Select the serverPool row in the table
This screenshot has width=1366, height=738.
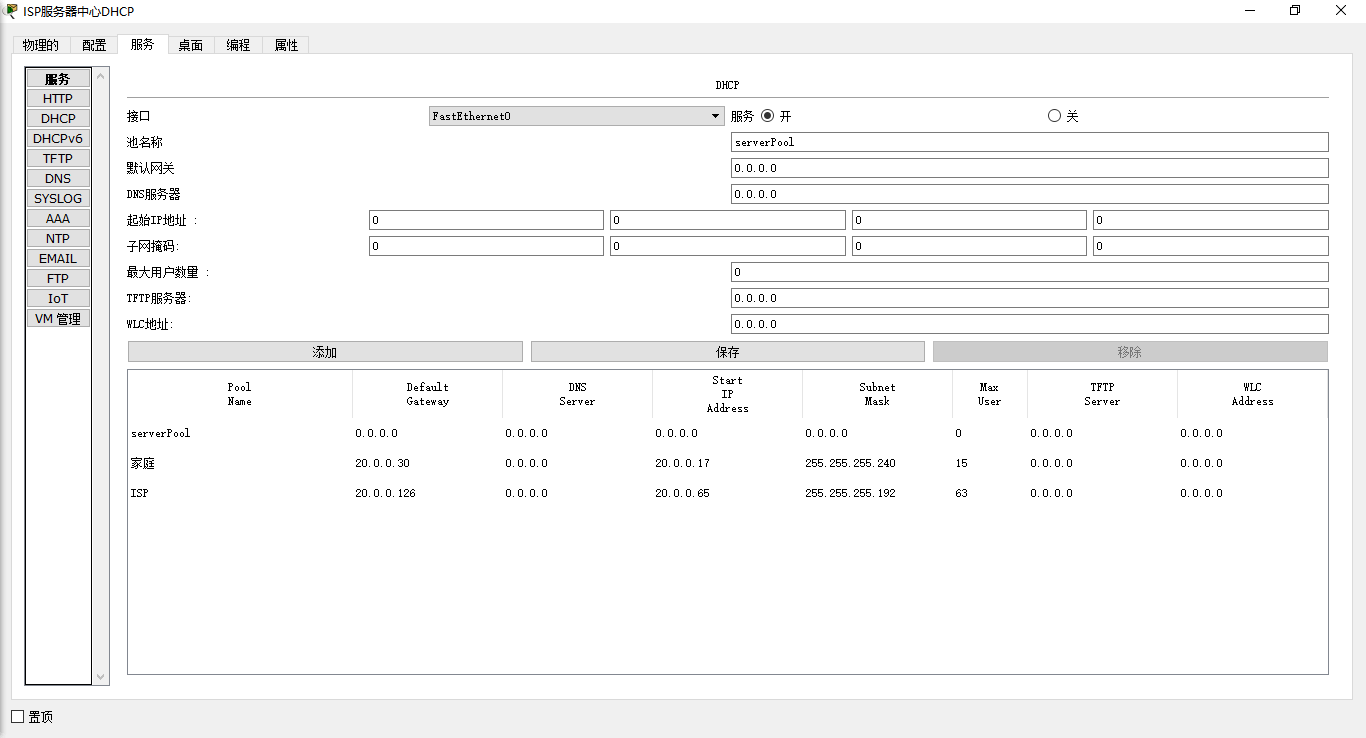pyautogui.click(x=728, y=433)
